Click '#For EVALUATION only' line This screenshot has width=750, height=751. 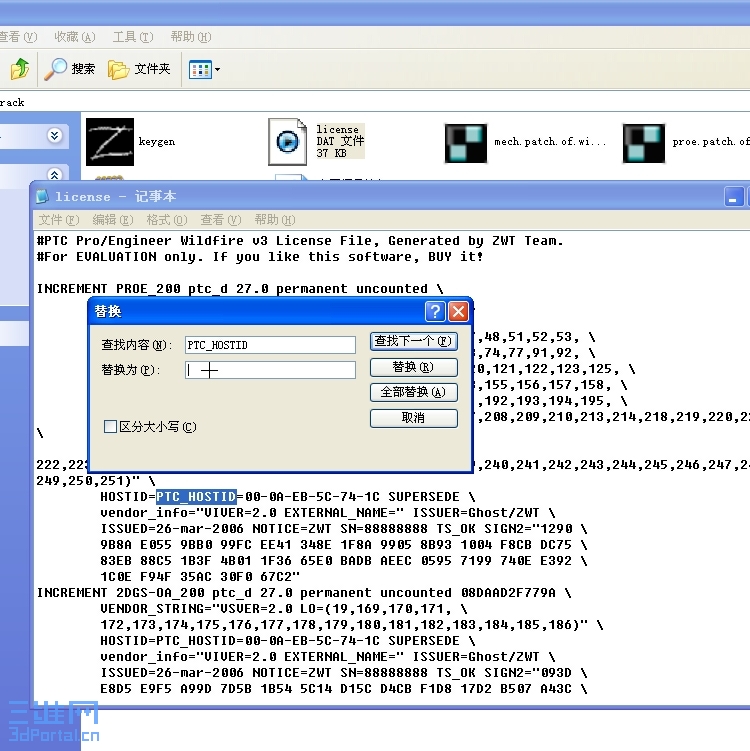tap(260, 257)
